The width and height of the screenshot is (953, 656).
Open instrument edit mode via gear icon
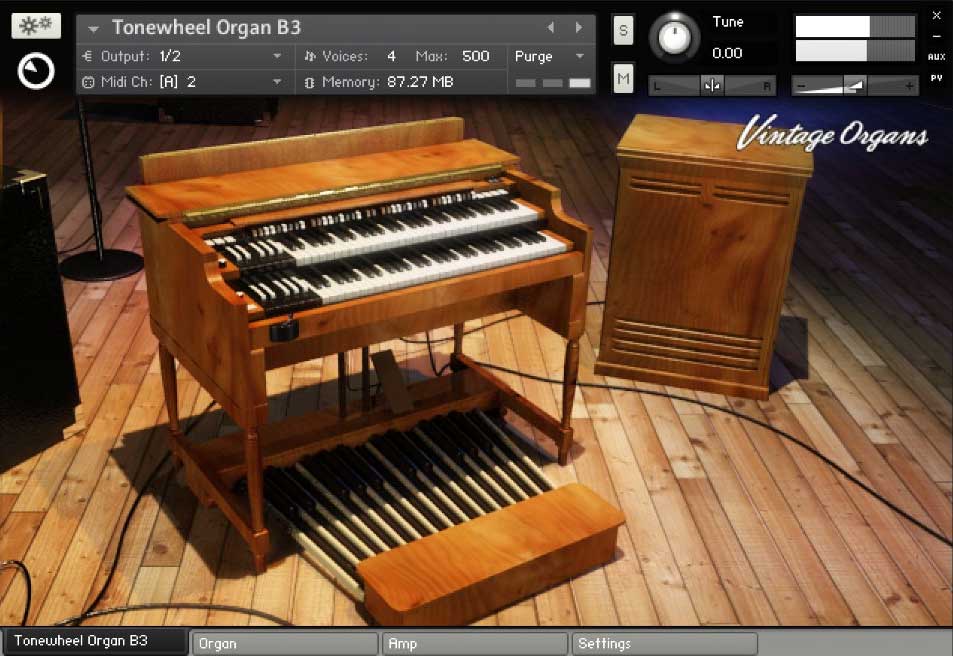click(36, 26)
